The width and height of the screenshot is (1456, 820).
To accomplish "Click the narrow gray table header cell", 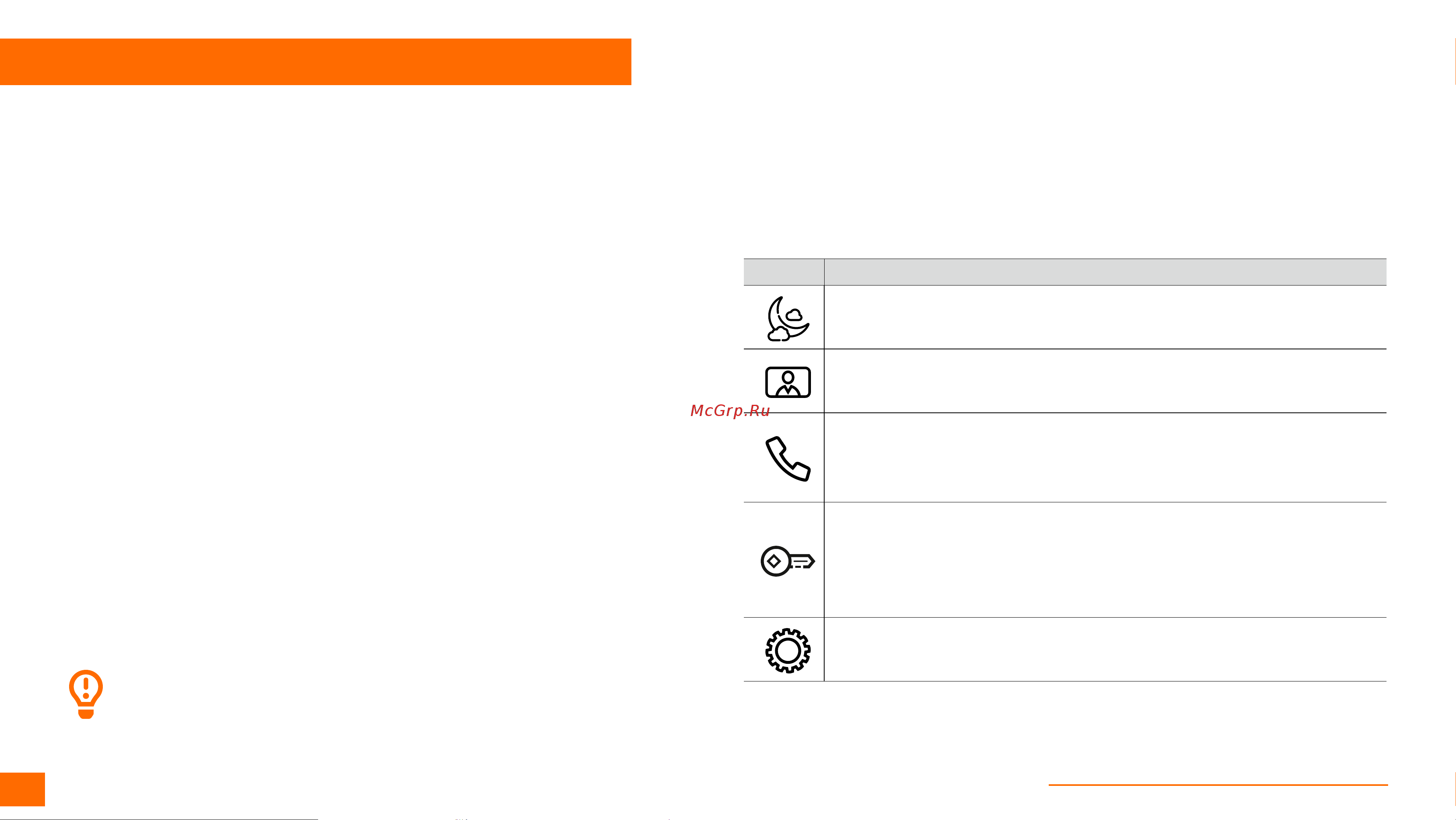I will [783, 272].
